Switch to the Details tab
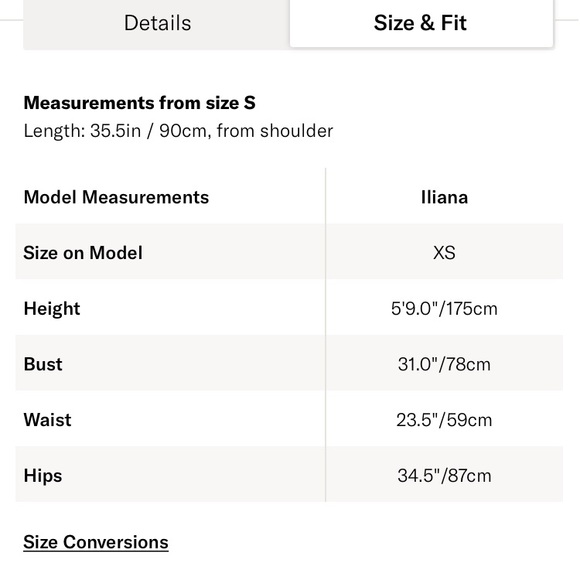This screenshot has height=580, width=580. [x=157, y=23]
